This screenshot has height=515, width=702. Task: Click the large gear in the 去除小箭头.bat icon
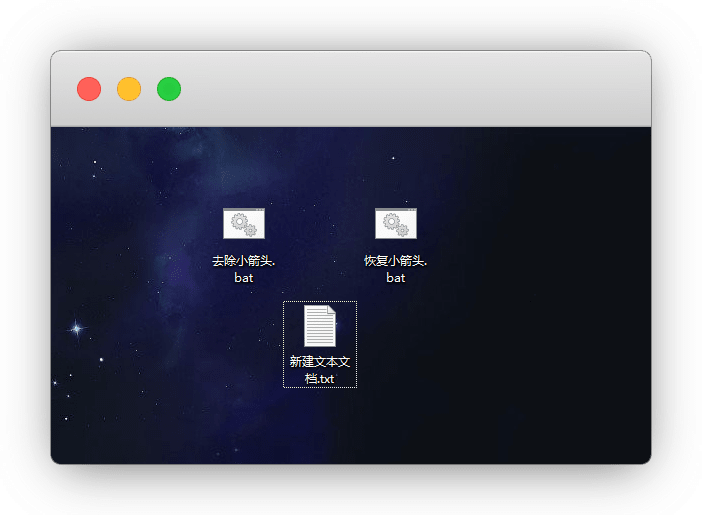[x=239, y=222]
